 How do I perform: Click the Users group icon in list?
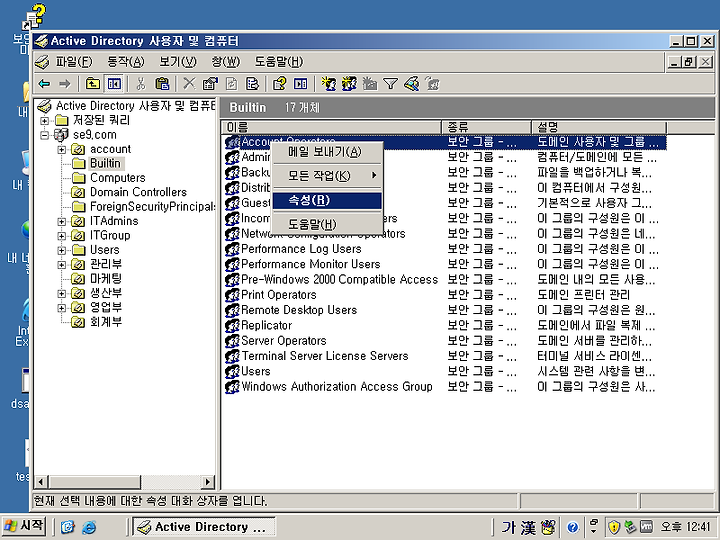click(x=232, y=371)
